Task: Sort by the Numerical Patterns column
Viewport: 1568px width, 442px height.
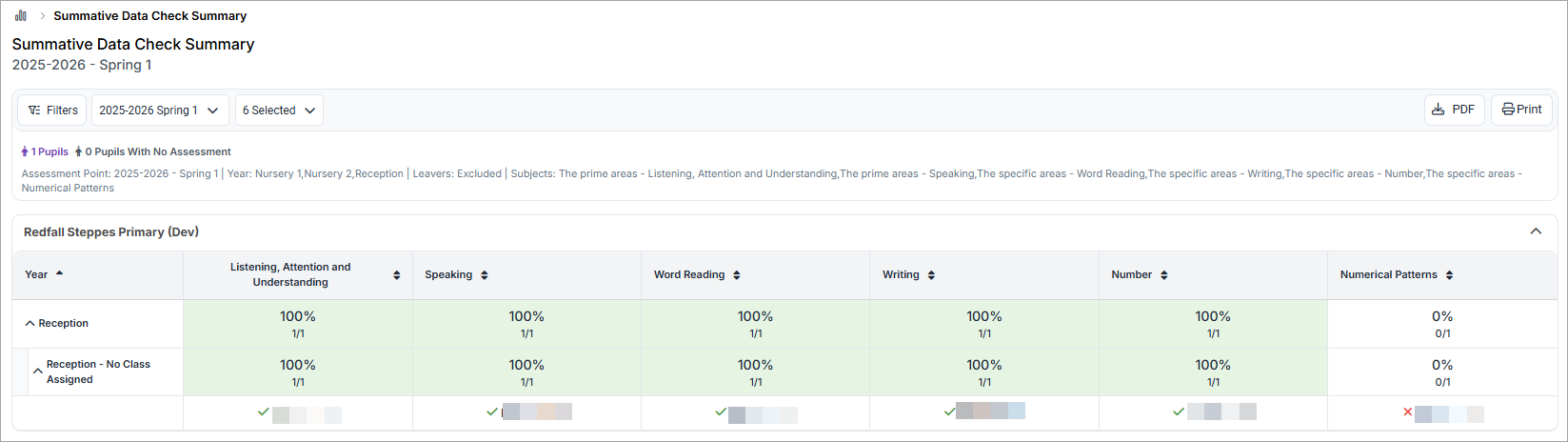Action: [1449, 275]
